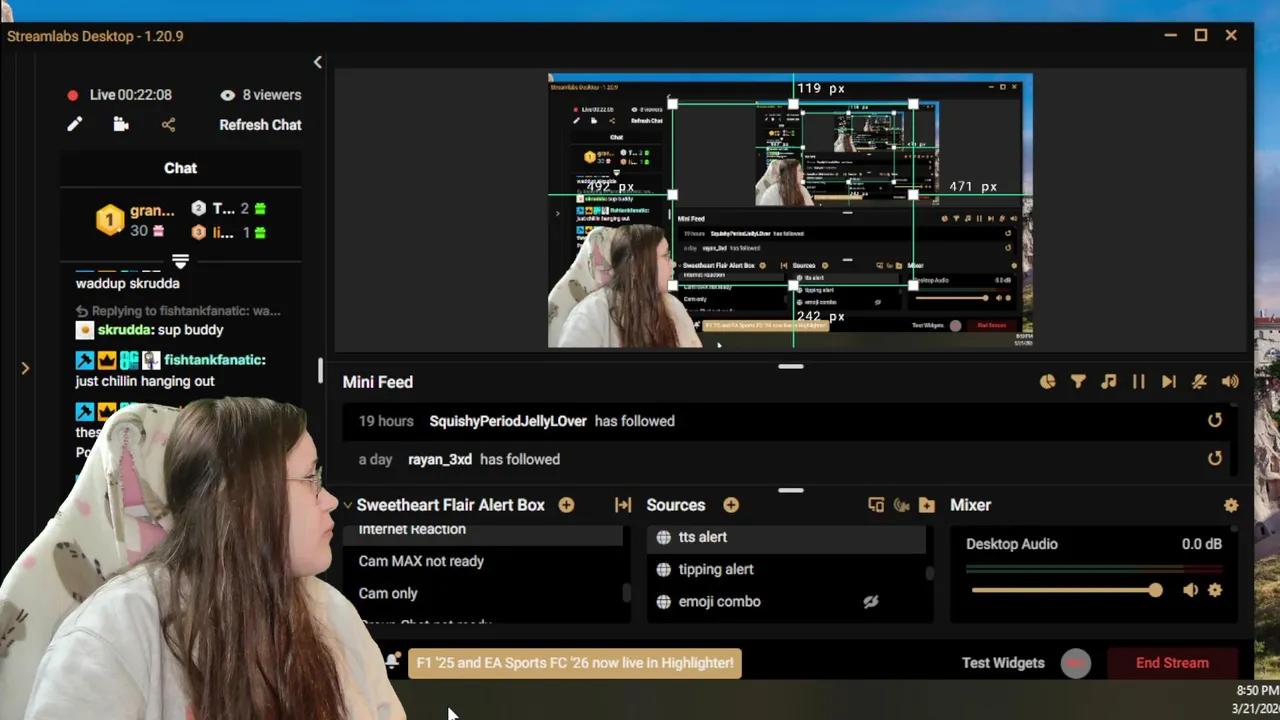Click the Test Widgets button
The image size is (1280, 720).
click(1003, 663)
